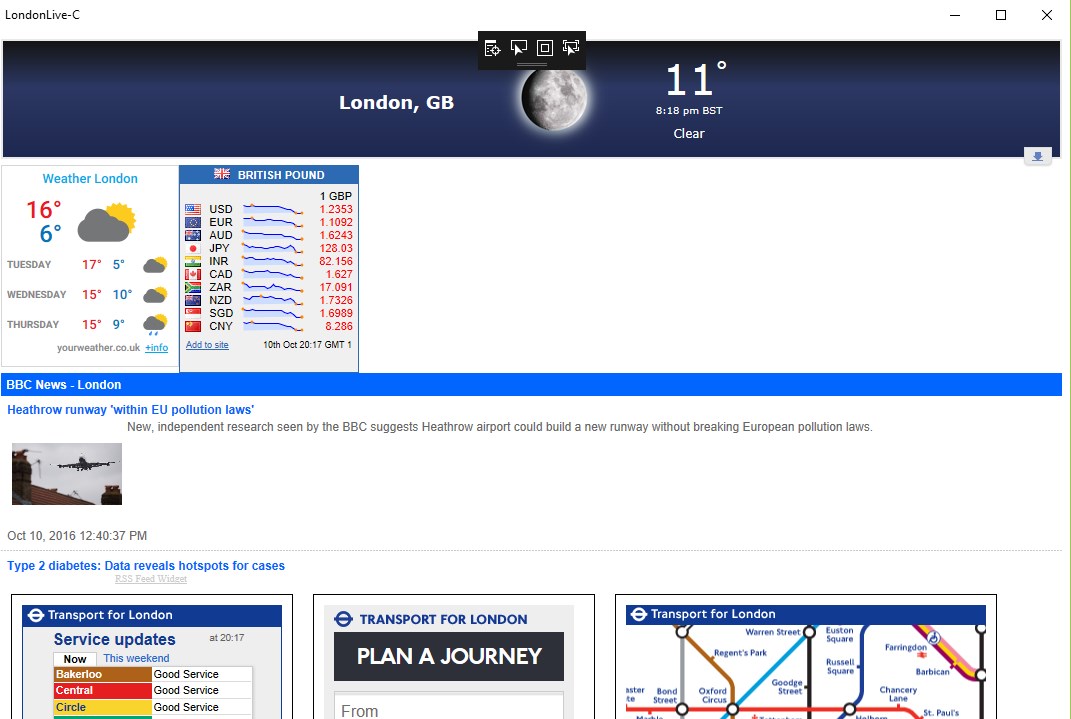Select the Bakerloo line row
The height and width of the screenshot is (719, 1071).
[153, 674]
